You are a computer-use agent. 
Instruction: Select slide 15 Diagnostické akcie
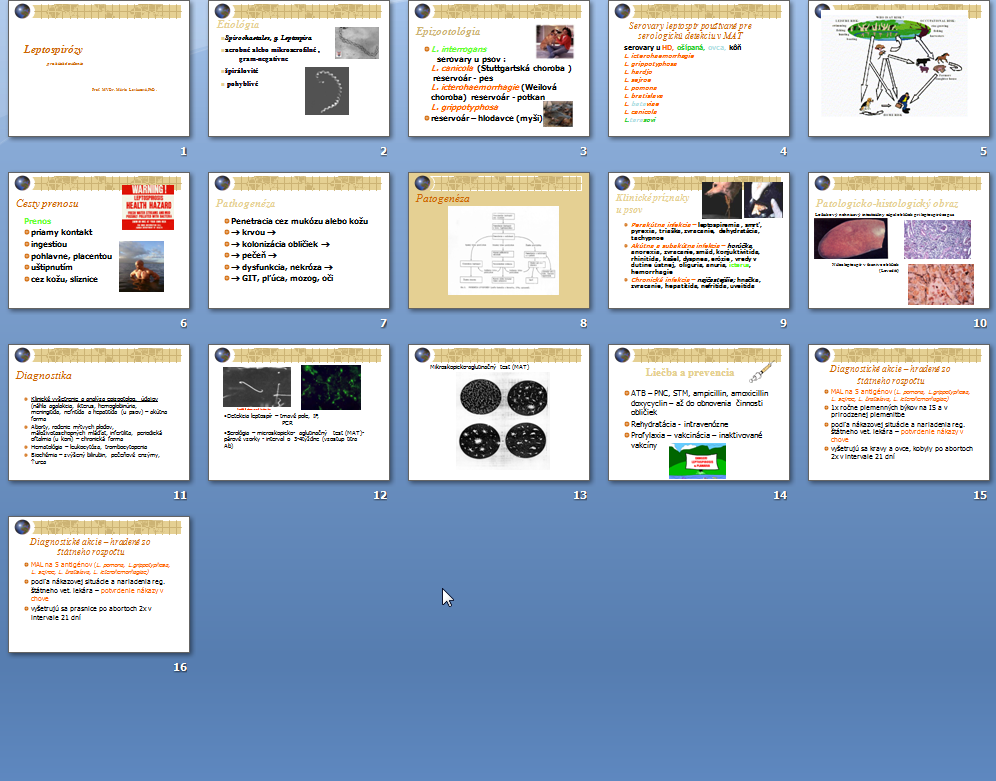click(x=898, y=413)
